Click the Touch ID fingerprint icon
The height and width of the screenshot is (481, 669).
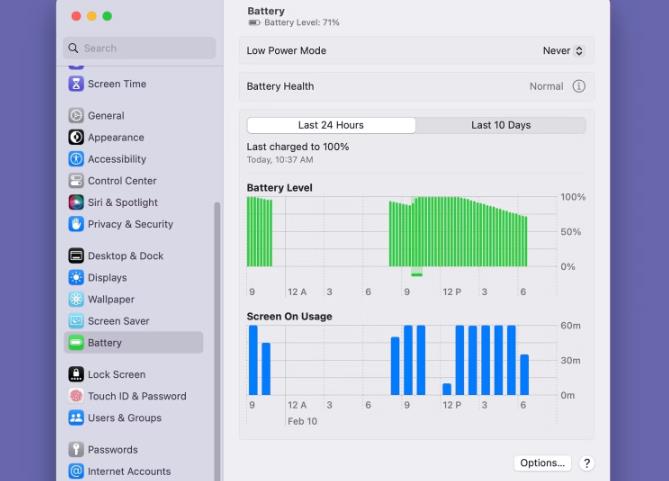coord(76,396)
